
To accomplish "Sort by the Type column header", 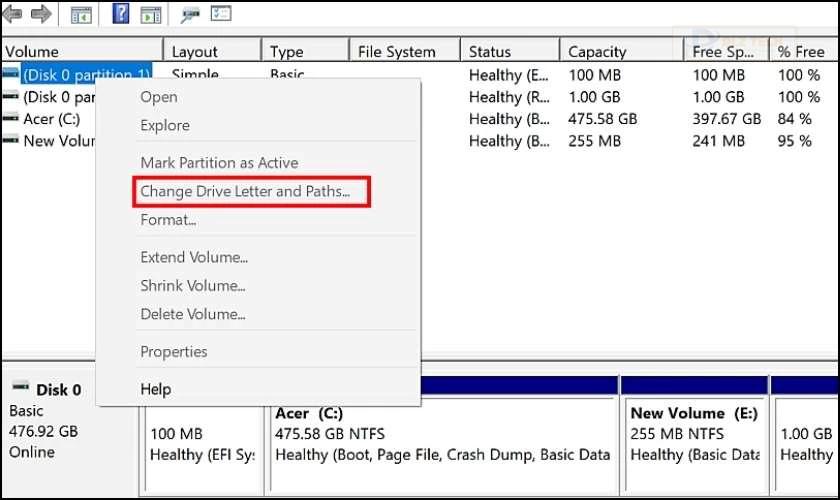I will [x=305, y=51].
